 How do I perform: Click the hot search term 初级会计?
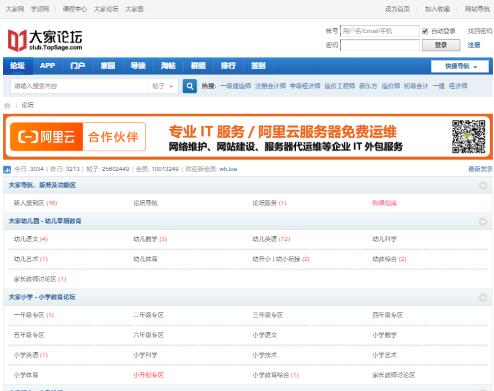coord(416,86)
